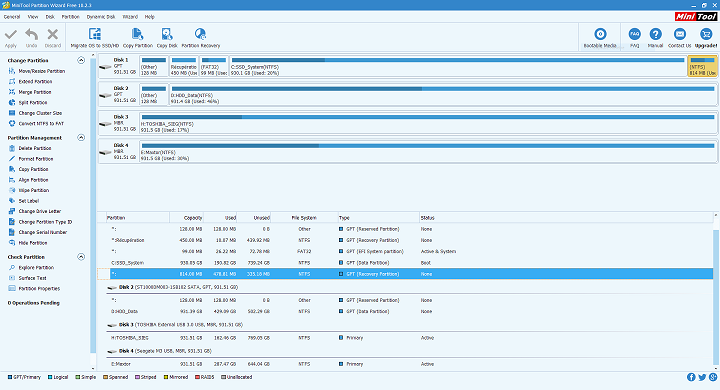Open the Copy Partition wizard
The height and width of the screenshot is (390, 720).
tap(138, 38)
